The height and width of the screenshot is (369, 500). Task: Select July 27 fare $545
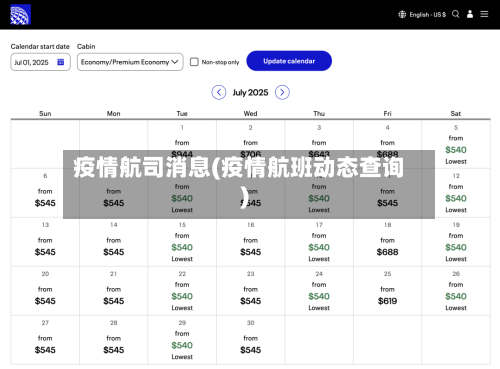click(45, 340)
